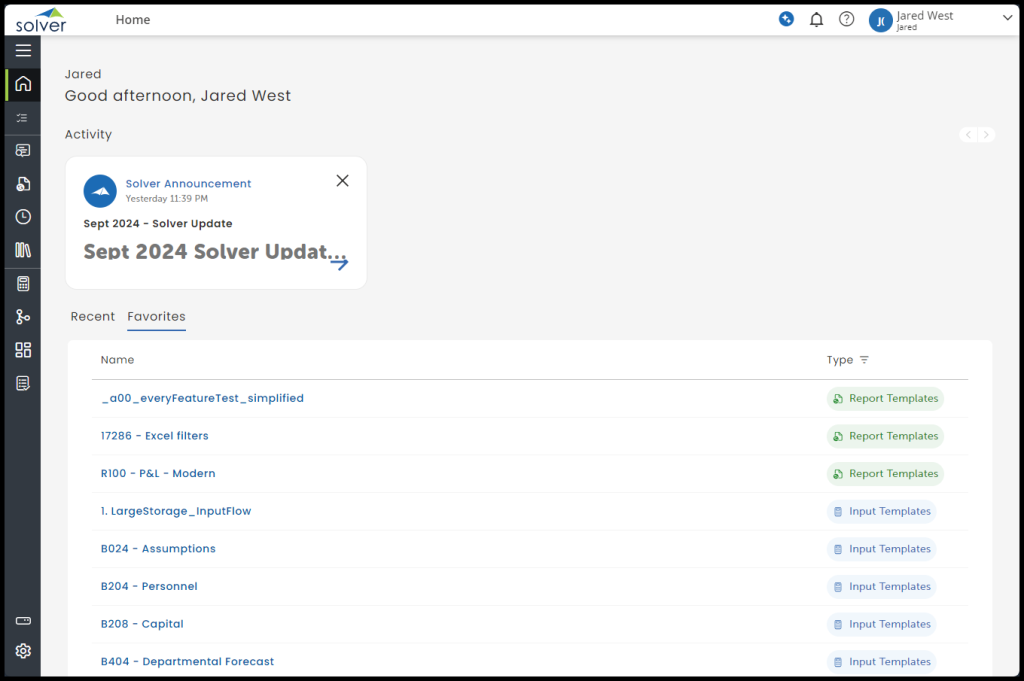Click the blue sparkle AI assistant icon
Screen dimensions: 1024x681
pos(786,19)
